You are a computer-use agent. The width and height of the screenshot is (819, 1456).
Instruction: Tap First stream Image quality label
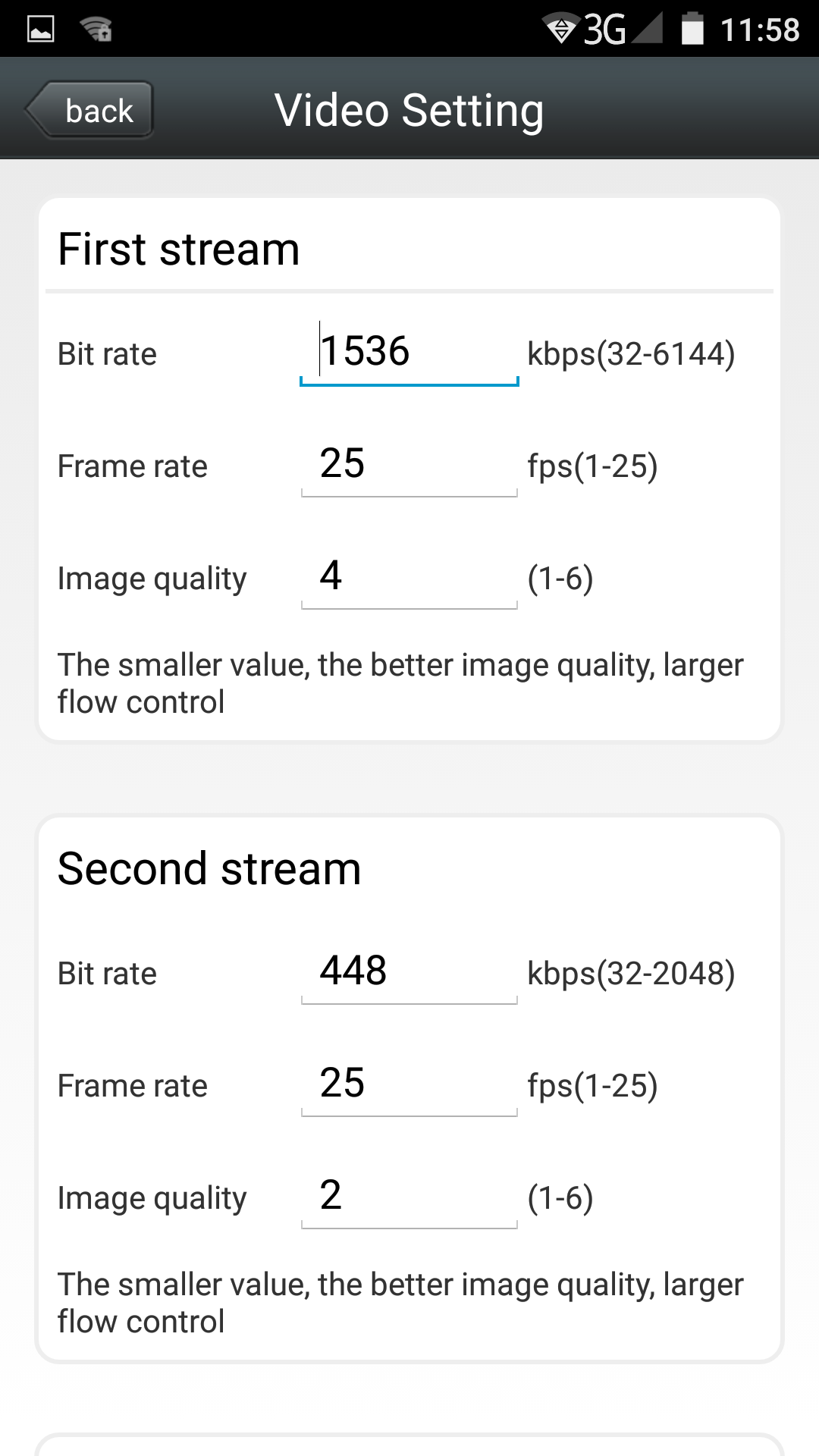pyautogui.click(x=152, y=579)
